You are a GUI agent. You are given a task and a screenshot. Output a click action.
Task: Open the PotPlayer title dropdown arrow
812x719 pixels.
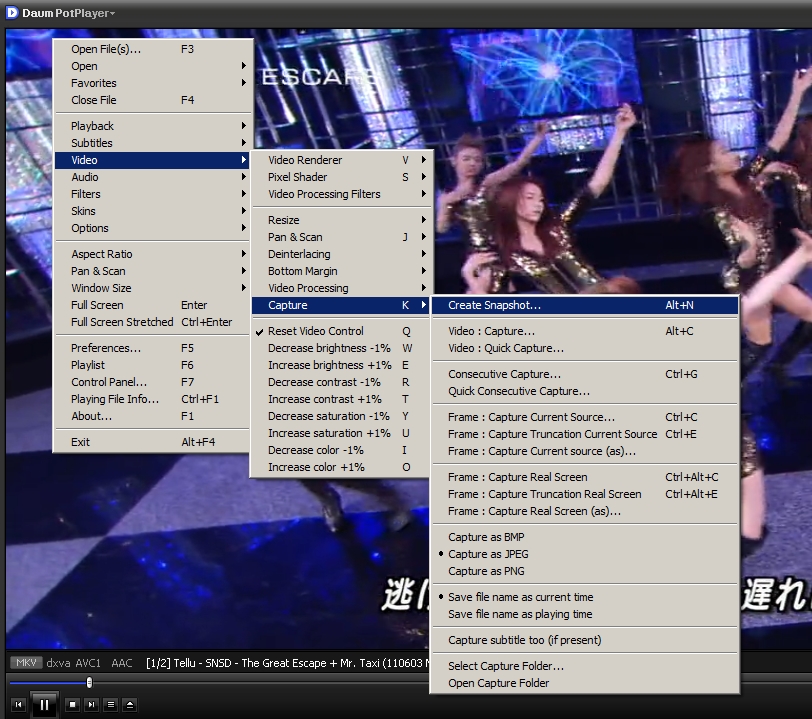tap(112, 14)
